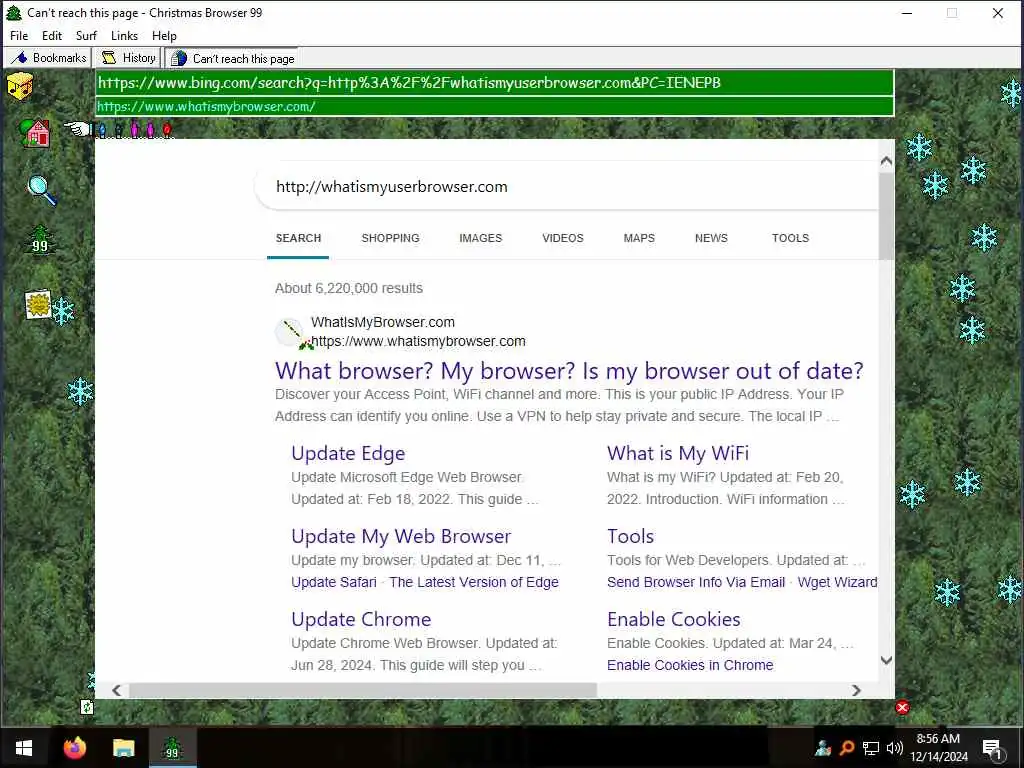This screenshot has width=1024, height=768.
Task: Click the pointing hand icon
Action: pos(77,129)
